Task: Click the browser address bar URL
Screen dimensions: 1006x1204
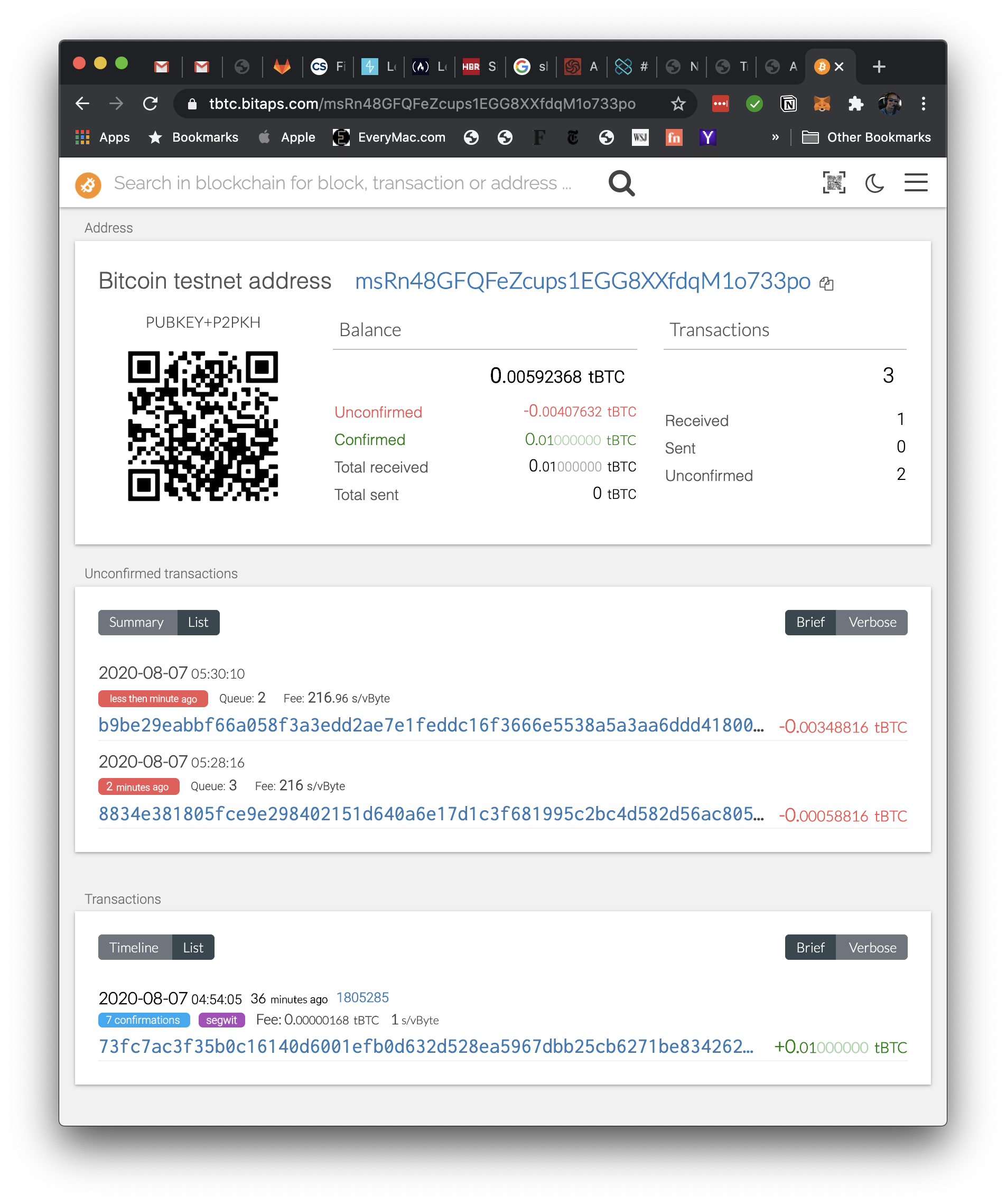Action: pos(422,104)
